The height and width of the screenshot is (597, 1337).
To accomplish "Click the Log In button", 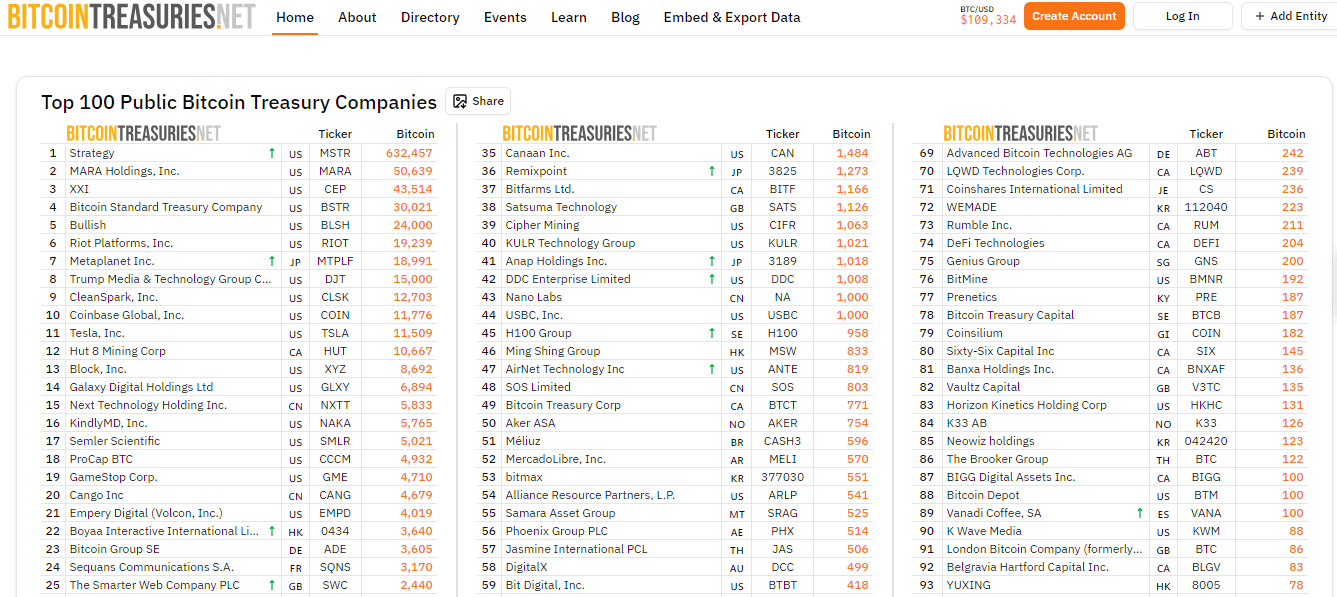I will tap(1182, 16).
